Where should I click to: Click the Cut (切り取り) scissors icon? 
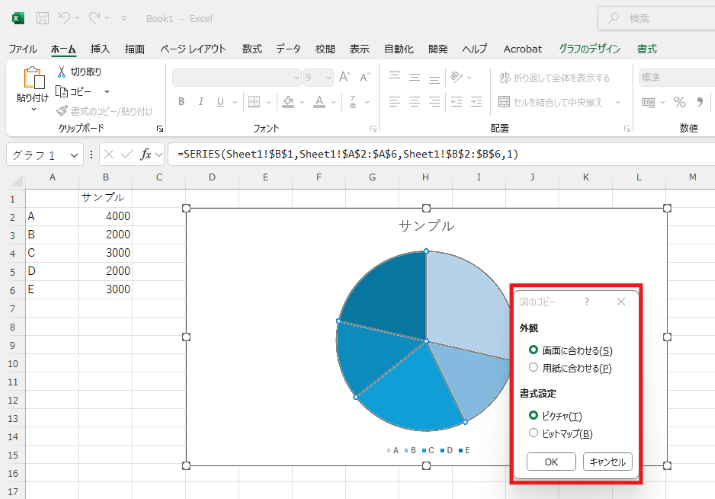tap(62, 72)
